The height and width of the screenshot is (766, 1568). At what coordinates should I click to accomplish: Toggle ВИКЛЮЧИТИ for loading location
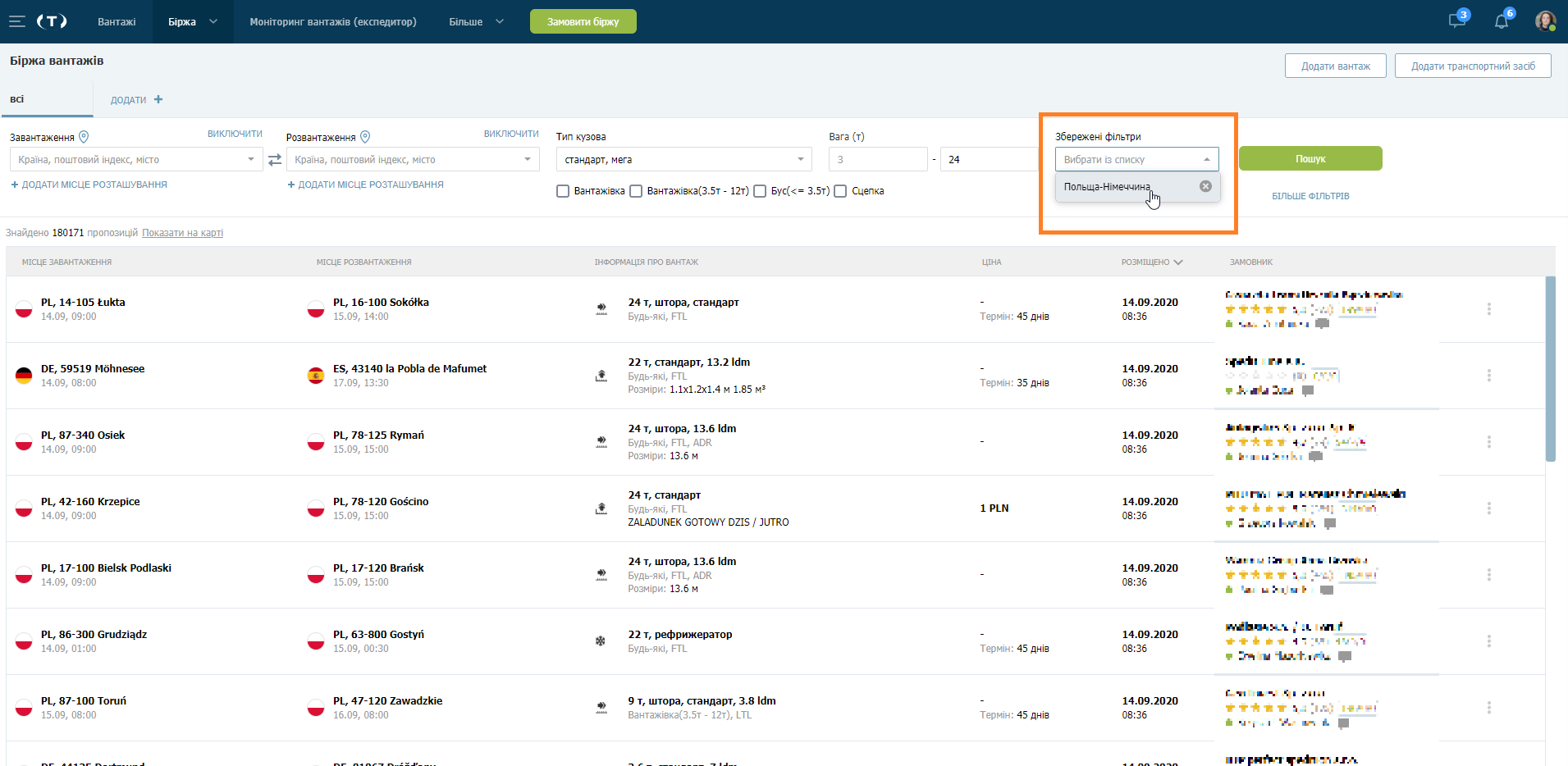coord(235,134)
